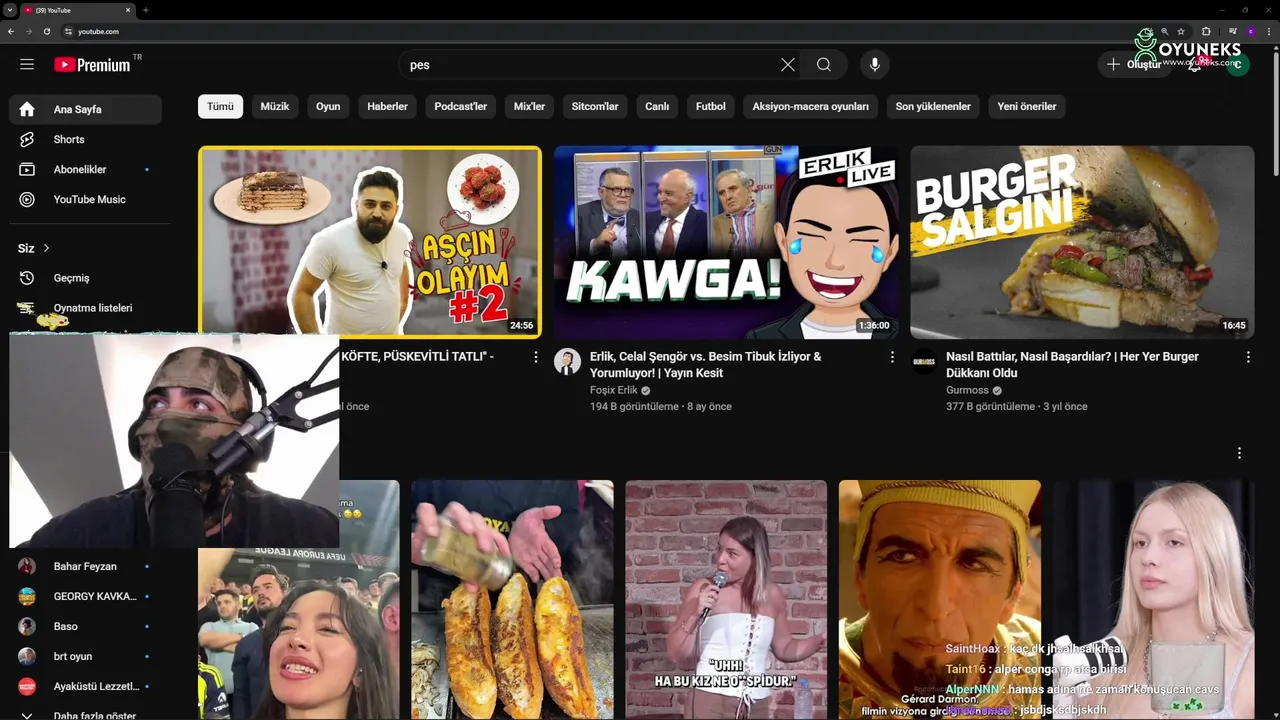
Task: Open Bahar Feyzan subscription
Action: tap(85, 566)
